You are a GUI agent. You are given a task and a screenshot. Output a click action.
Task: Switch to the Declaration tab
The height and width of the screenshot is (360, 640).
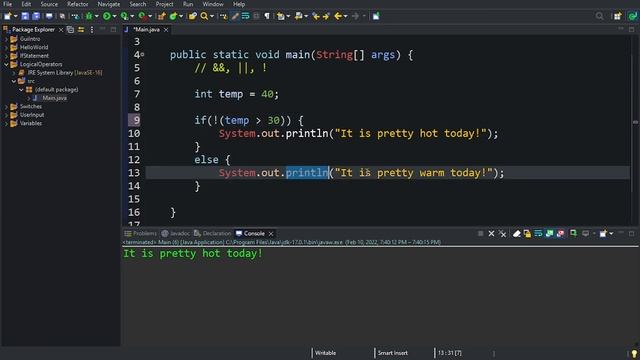[x=212, y=233]
